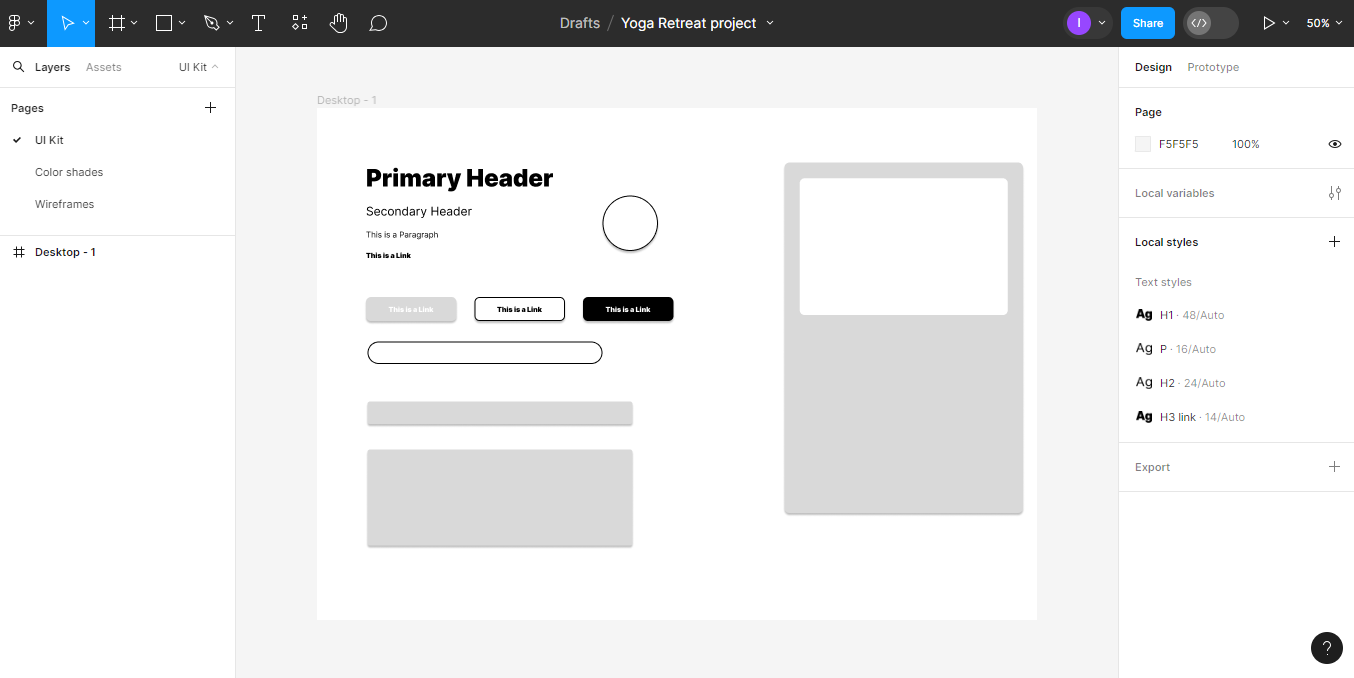Click the page background color swatch

[1143, 144]
